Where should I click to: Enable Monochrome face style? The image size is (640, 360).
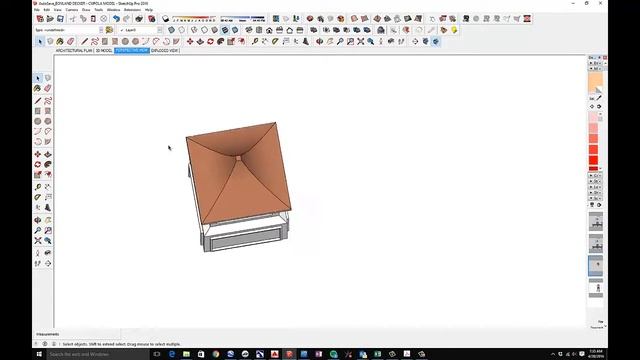tap(235, 30)
